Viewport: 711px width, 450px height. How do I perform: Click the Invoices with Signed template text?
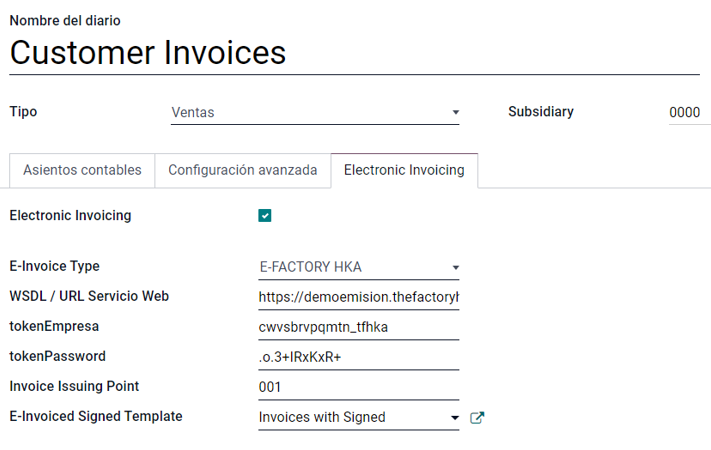[322, 417]
